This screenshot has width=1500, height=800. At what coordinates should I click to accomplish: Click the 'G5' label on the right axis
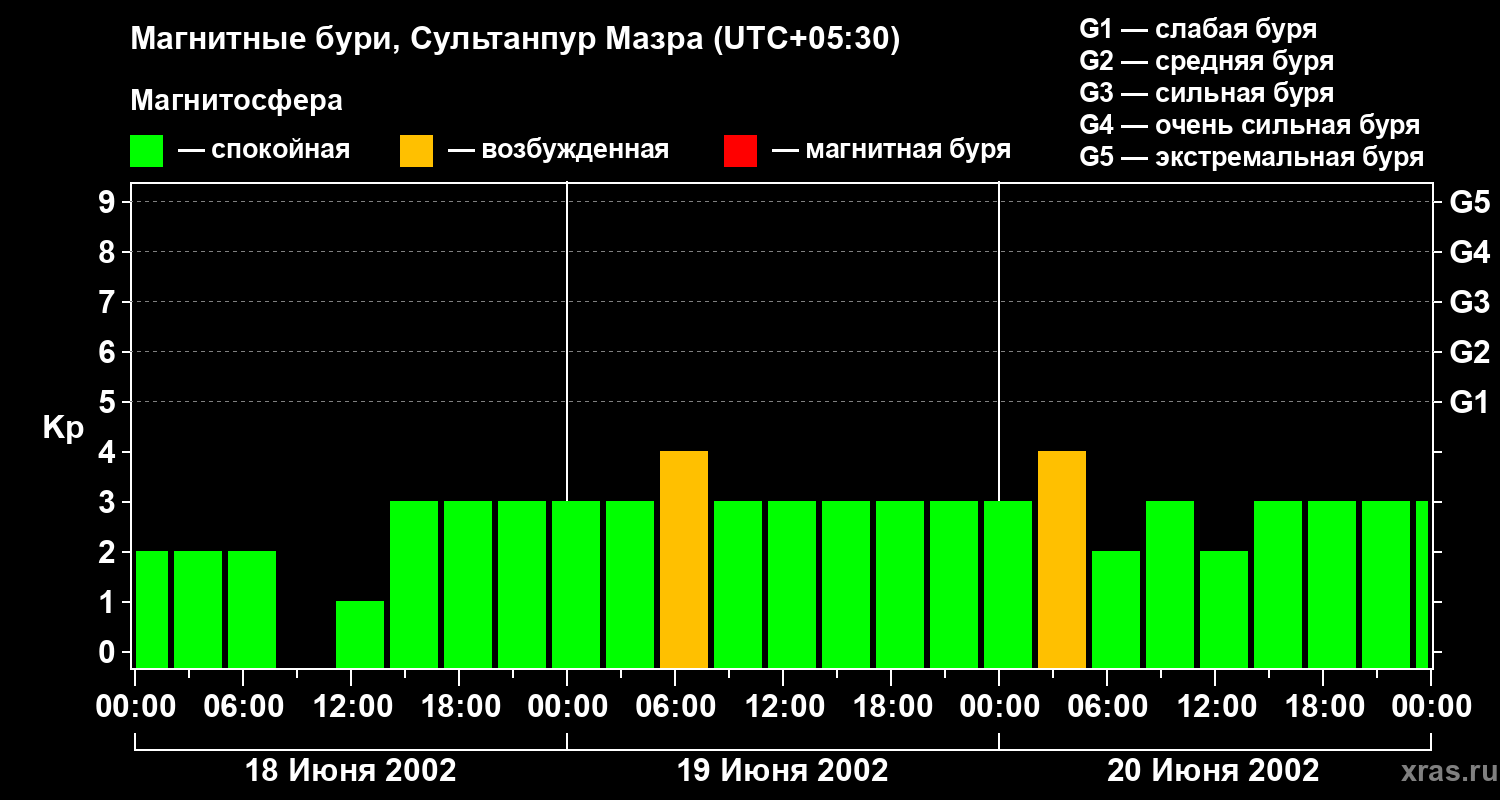(1469, 203)
